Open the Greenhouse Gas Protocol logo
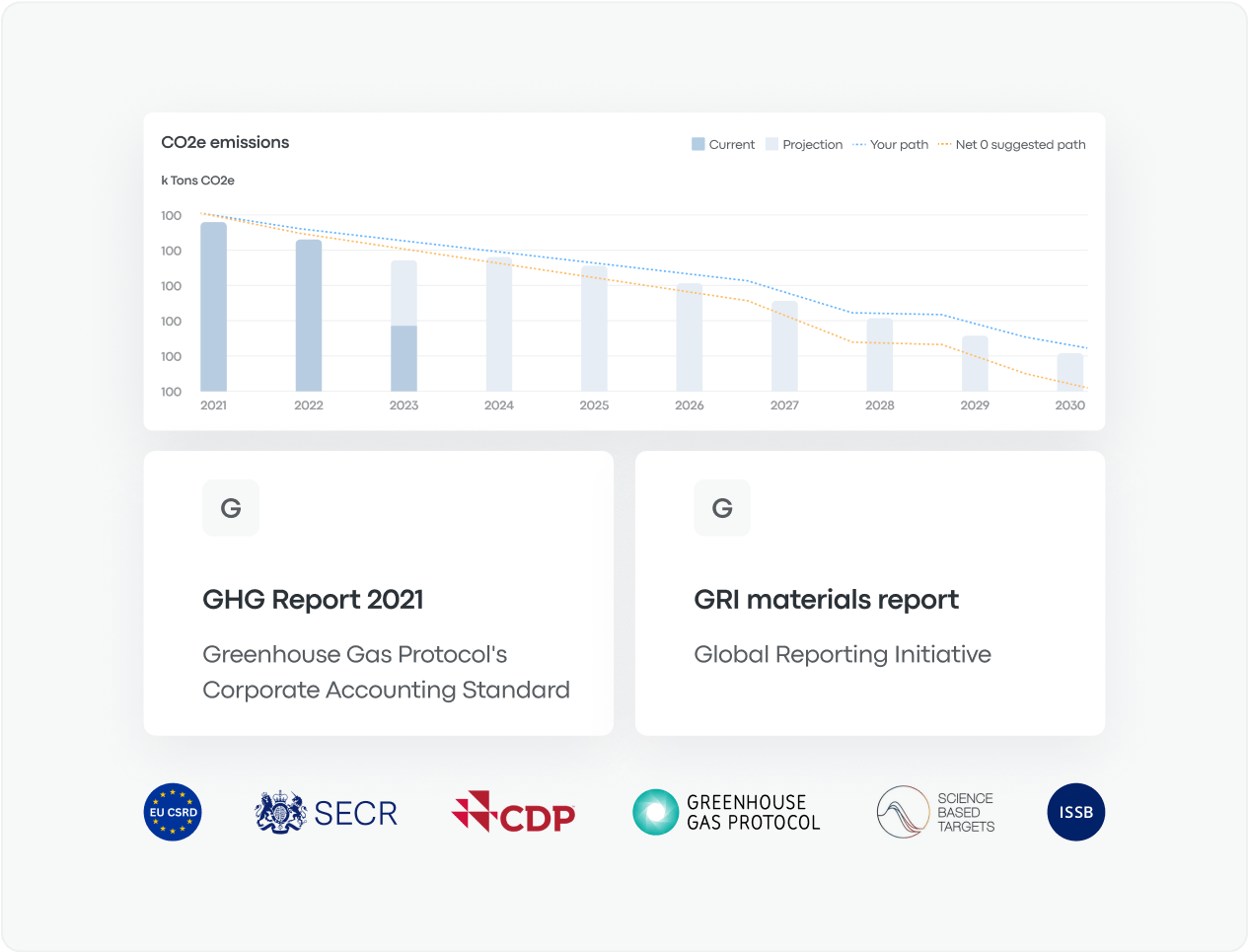The image size is (1248, 952). click(x=728, y=811)
